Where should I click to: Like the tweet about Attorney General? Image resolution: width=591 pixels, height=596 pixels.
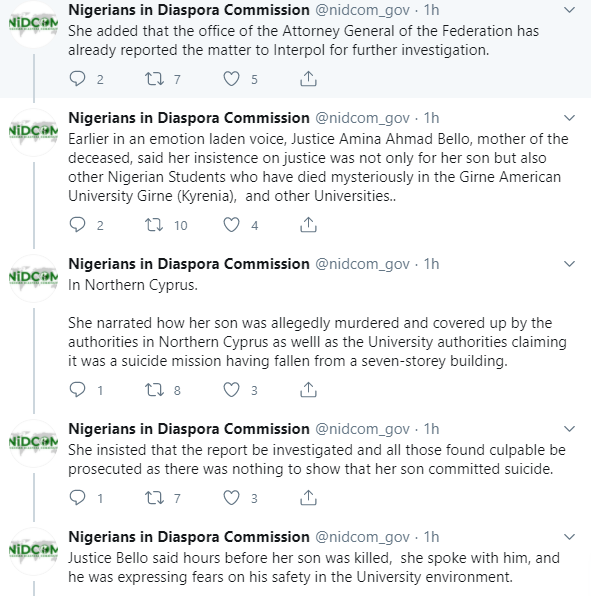(x=231, y=79)
